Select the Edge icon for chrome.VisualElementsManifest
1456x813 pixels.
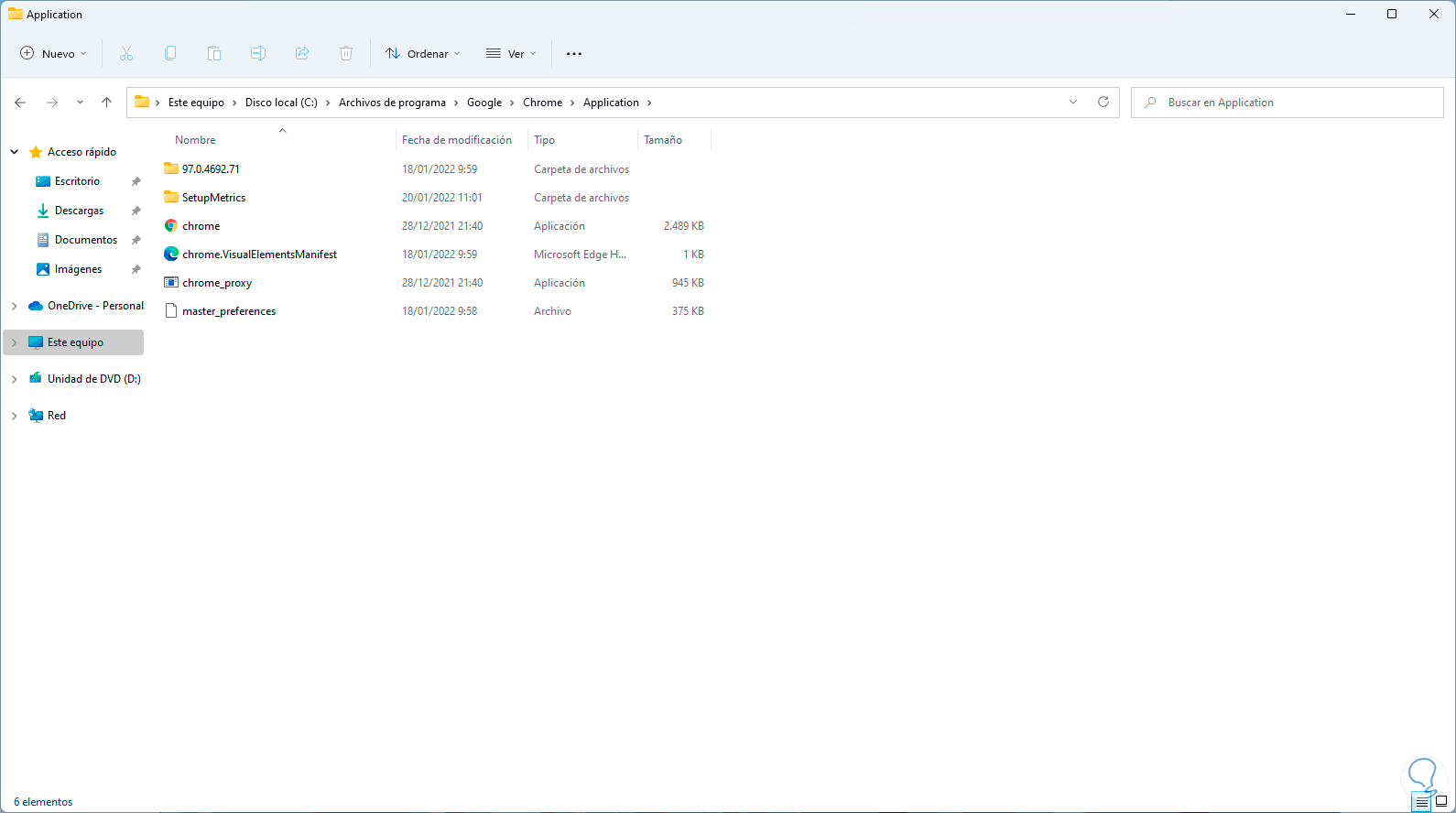[171, 255]
